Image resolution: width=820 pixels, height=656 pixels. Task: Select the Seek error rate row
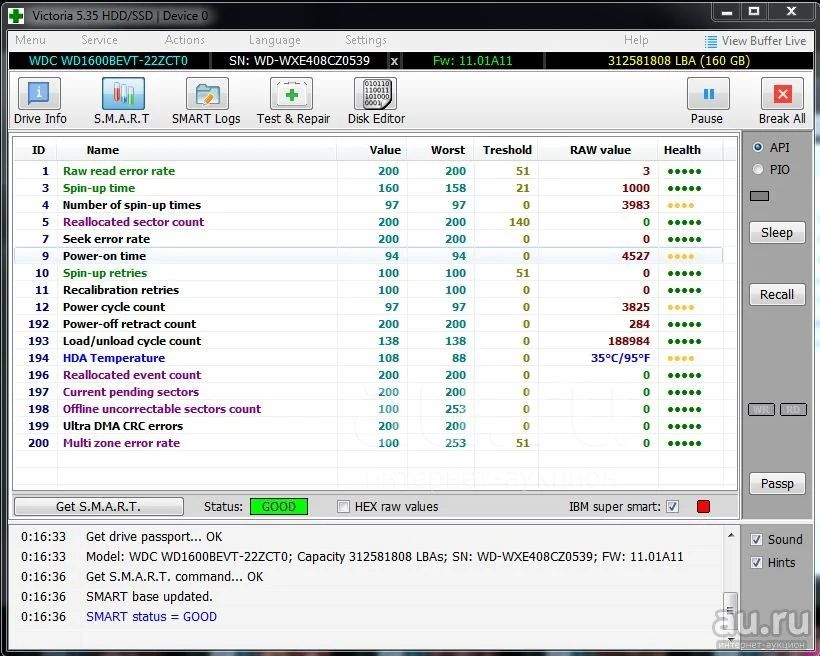click(368, 239)
